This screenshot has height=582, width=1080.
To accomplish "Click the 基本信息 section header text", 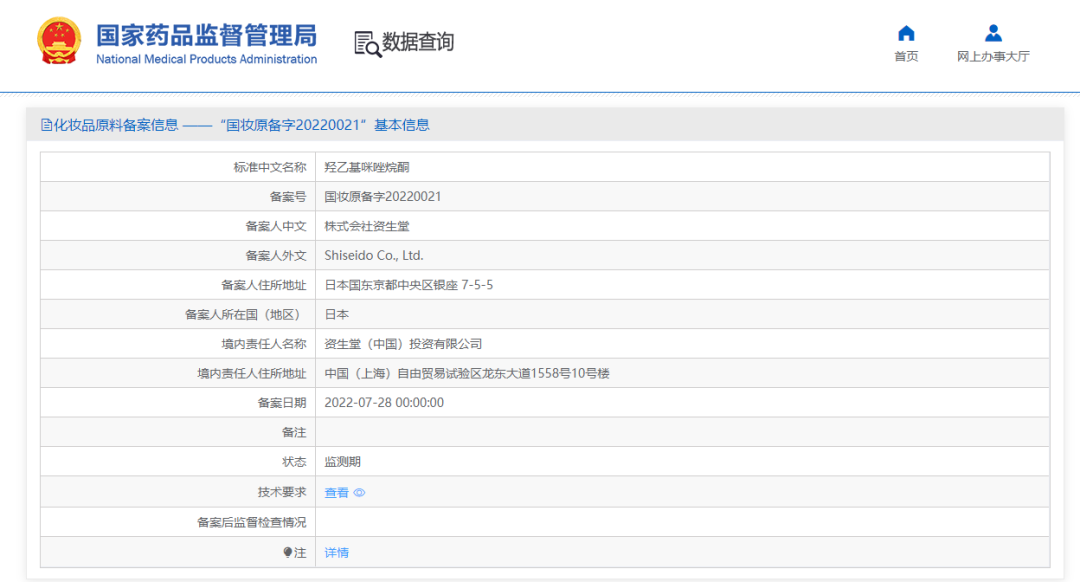I will pyautogui.click(x=402, y=125).
